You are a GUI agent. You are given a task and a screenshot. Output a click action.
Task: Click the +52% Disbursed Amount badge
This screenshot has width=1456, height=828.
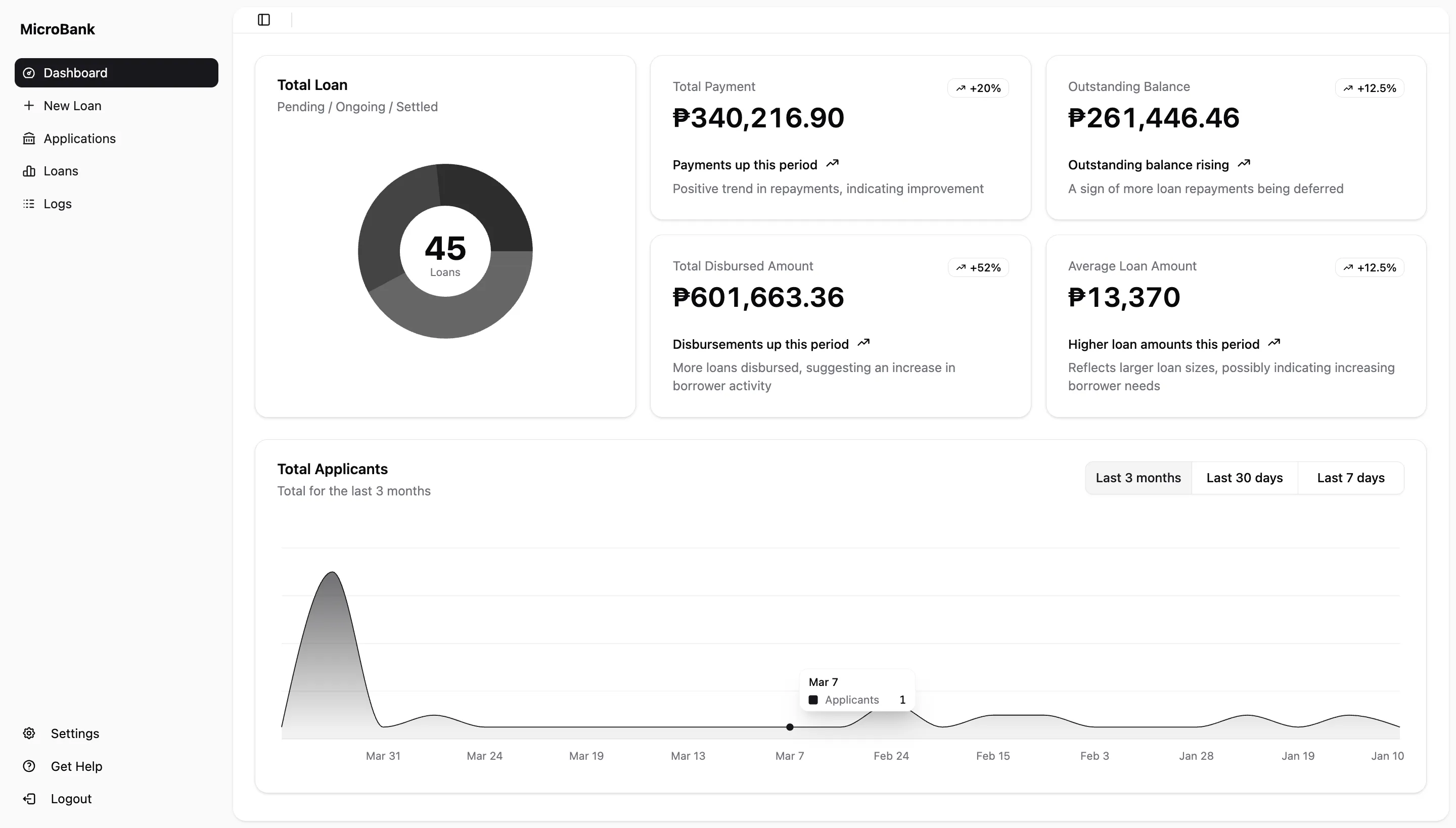click(978, 268)
